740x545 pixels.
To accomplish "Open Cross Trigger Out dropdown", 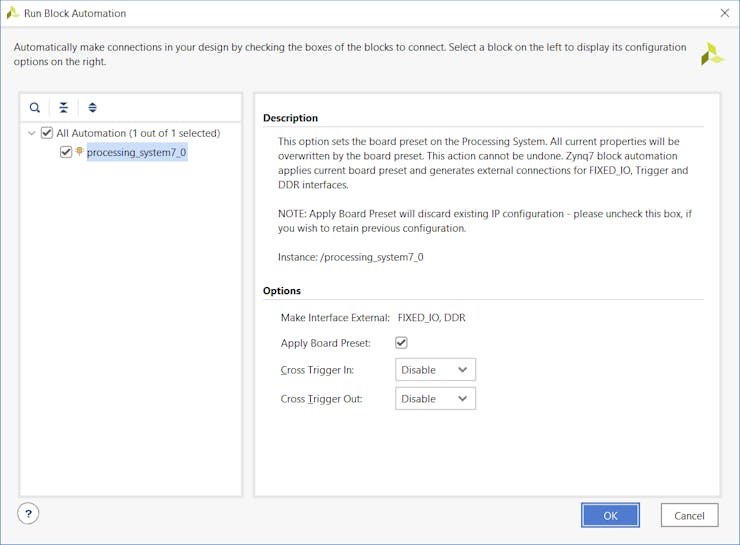I will click(435, 398).
